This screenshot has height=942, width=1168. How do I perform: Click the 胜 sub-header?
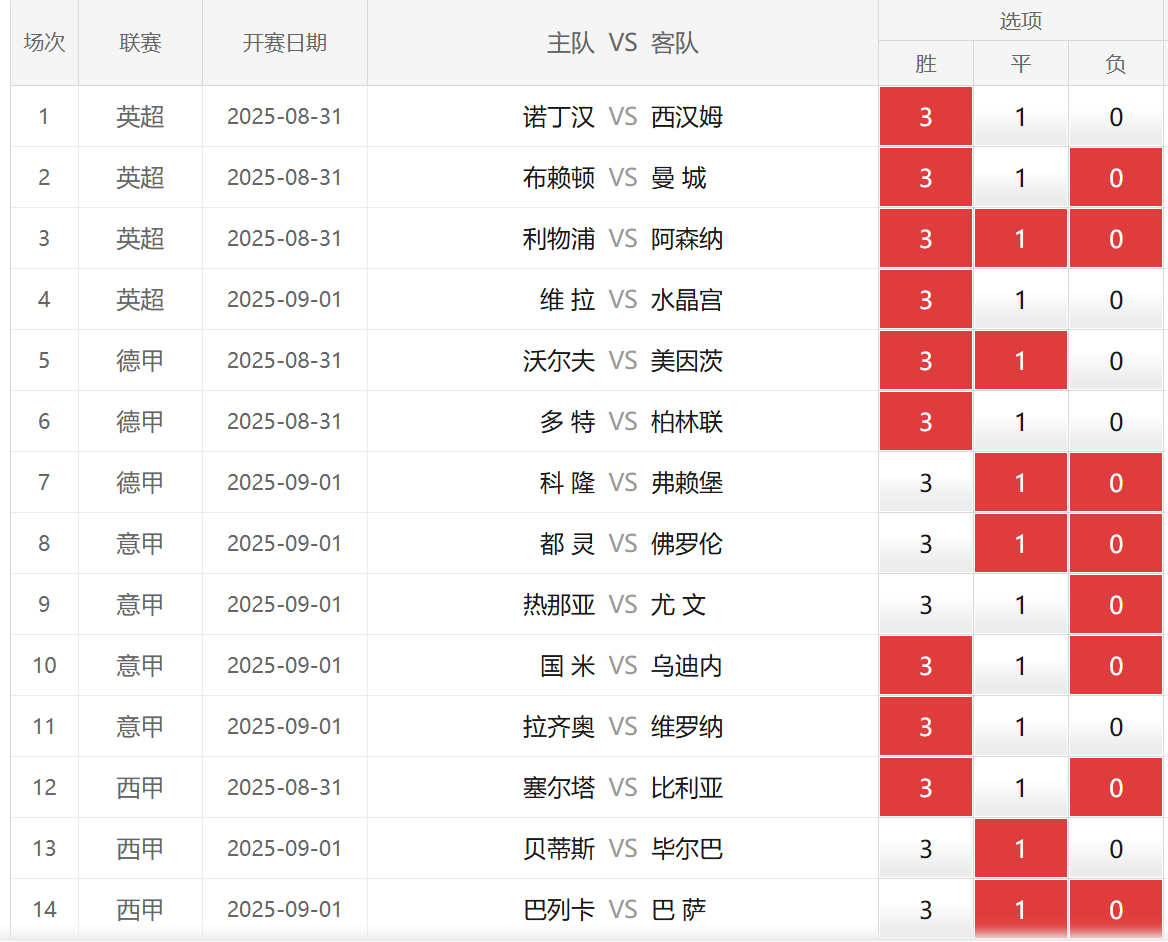click(x=925, y=64)
